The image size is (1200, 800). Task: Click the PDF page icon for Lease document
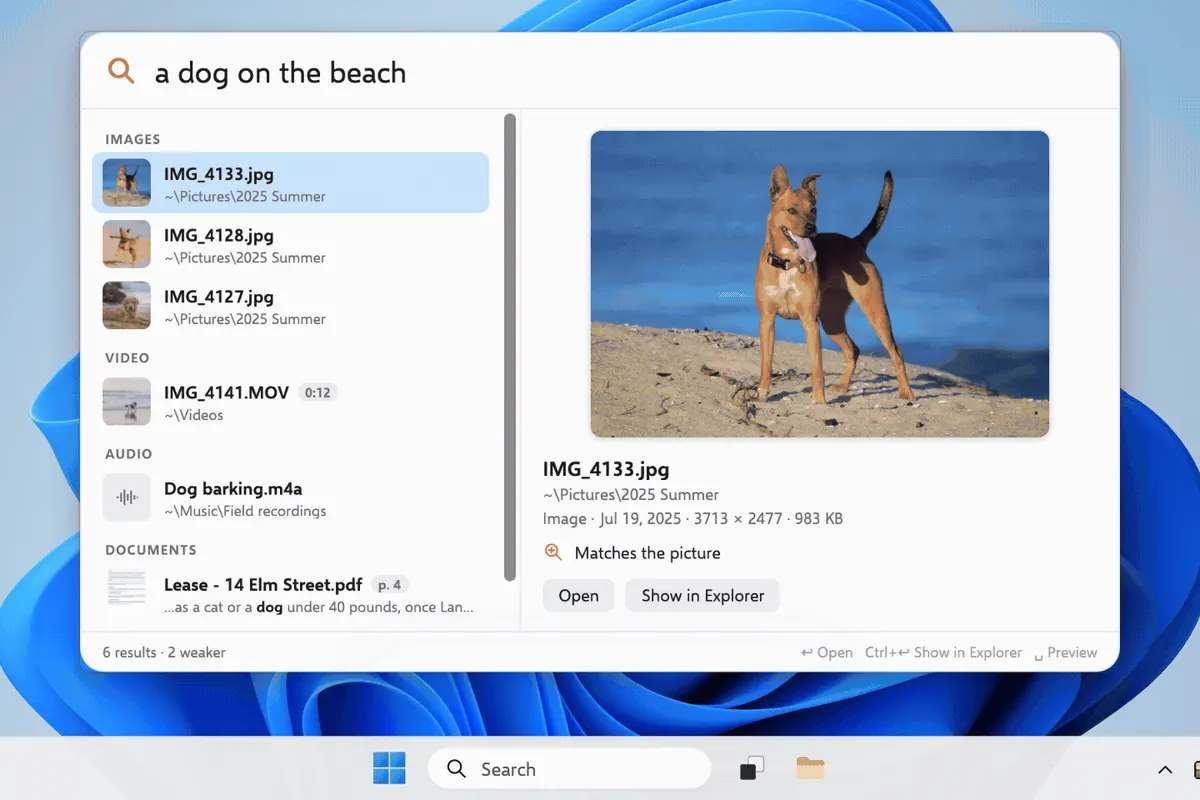tap(127, 589)
